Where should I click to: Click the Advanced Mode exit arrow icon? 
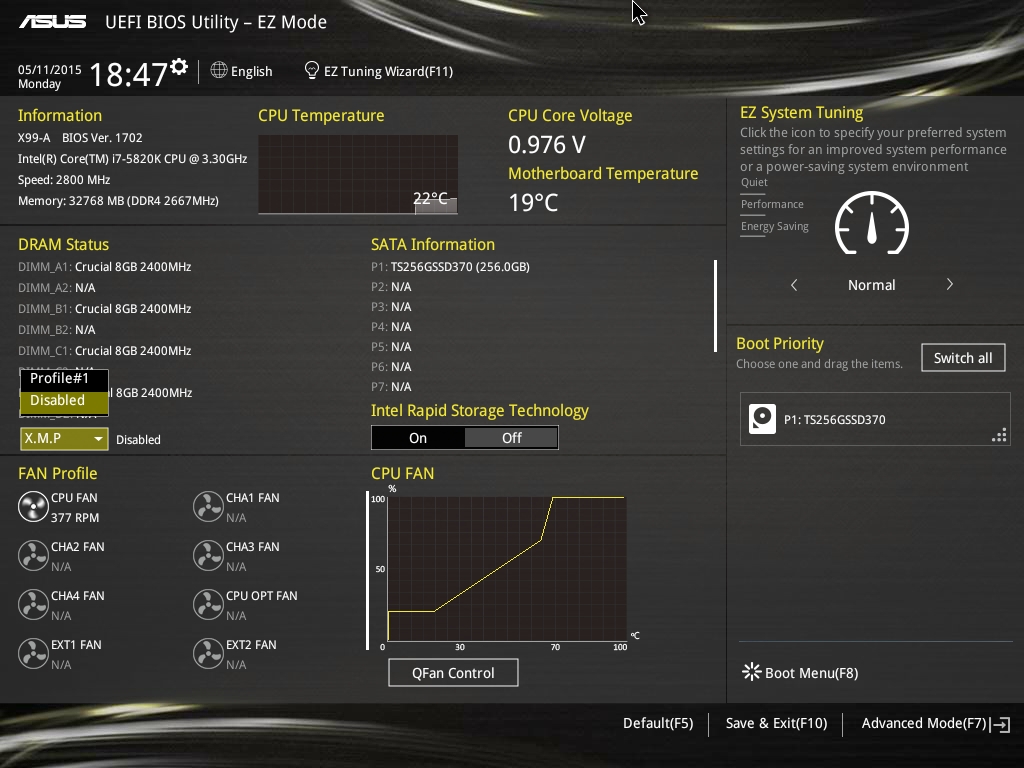point(1000,724)
